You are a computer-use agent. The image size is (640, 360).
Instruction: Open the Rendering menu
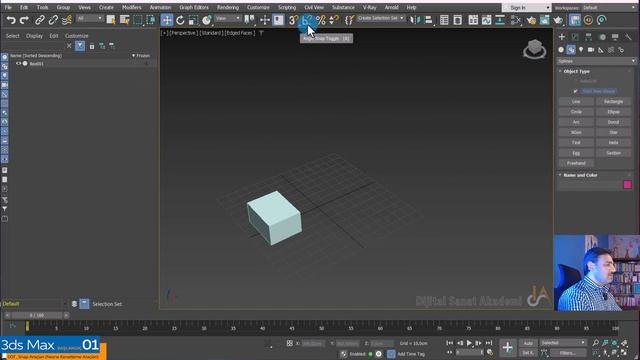pyautogui.click(x=228, y=7)
